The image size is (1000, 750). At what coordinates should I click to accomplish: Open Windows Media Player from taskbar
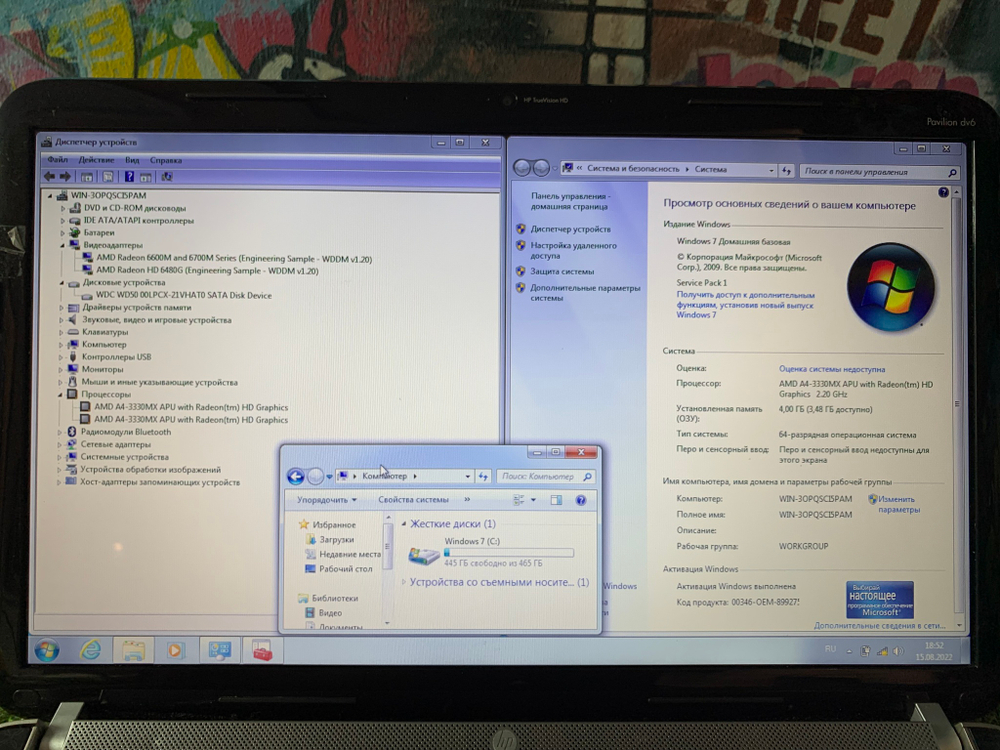click(174, 651)
